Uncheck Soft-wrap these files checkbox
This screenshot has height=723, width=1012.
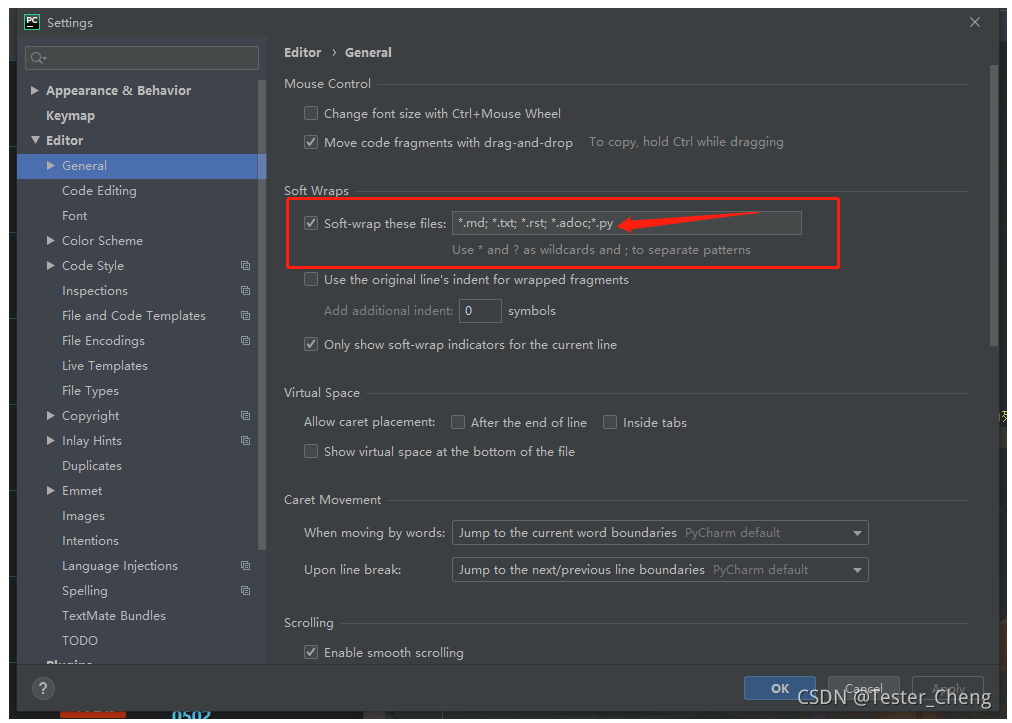pos(311,223)
